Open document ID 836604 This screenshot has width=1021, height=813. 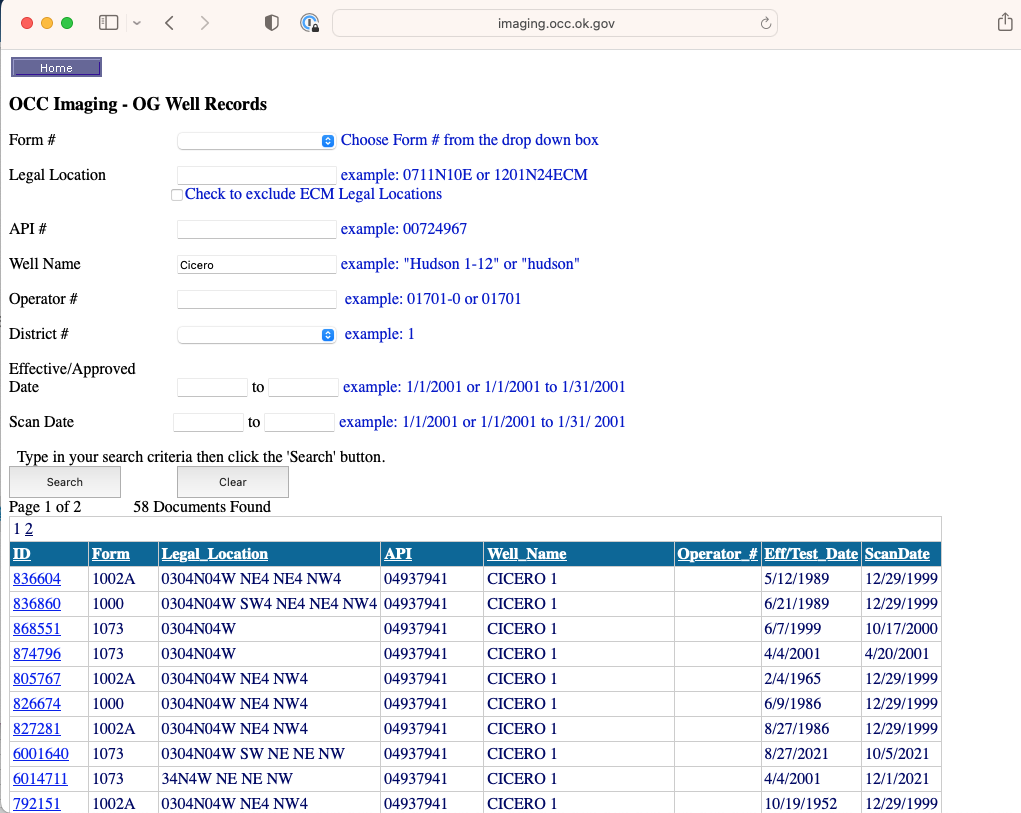coord(37,579)
